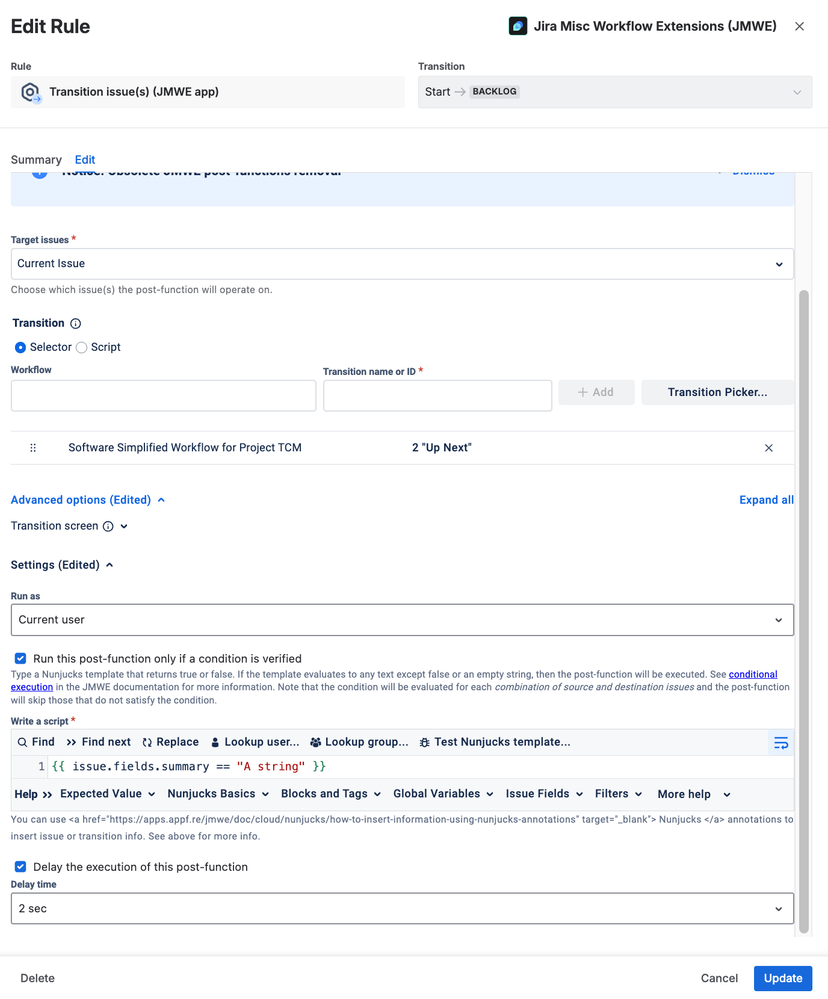Viewport: 828px width, 999px height.
Task: Click into the Nunjucks script editor line
Action: coord(420,766)
